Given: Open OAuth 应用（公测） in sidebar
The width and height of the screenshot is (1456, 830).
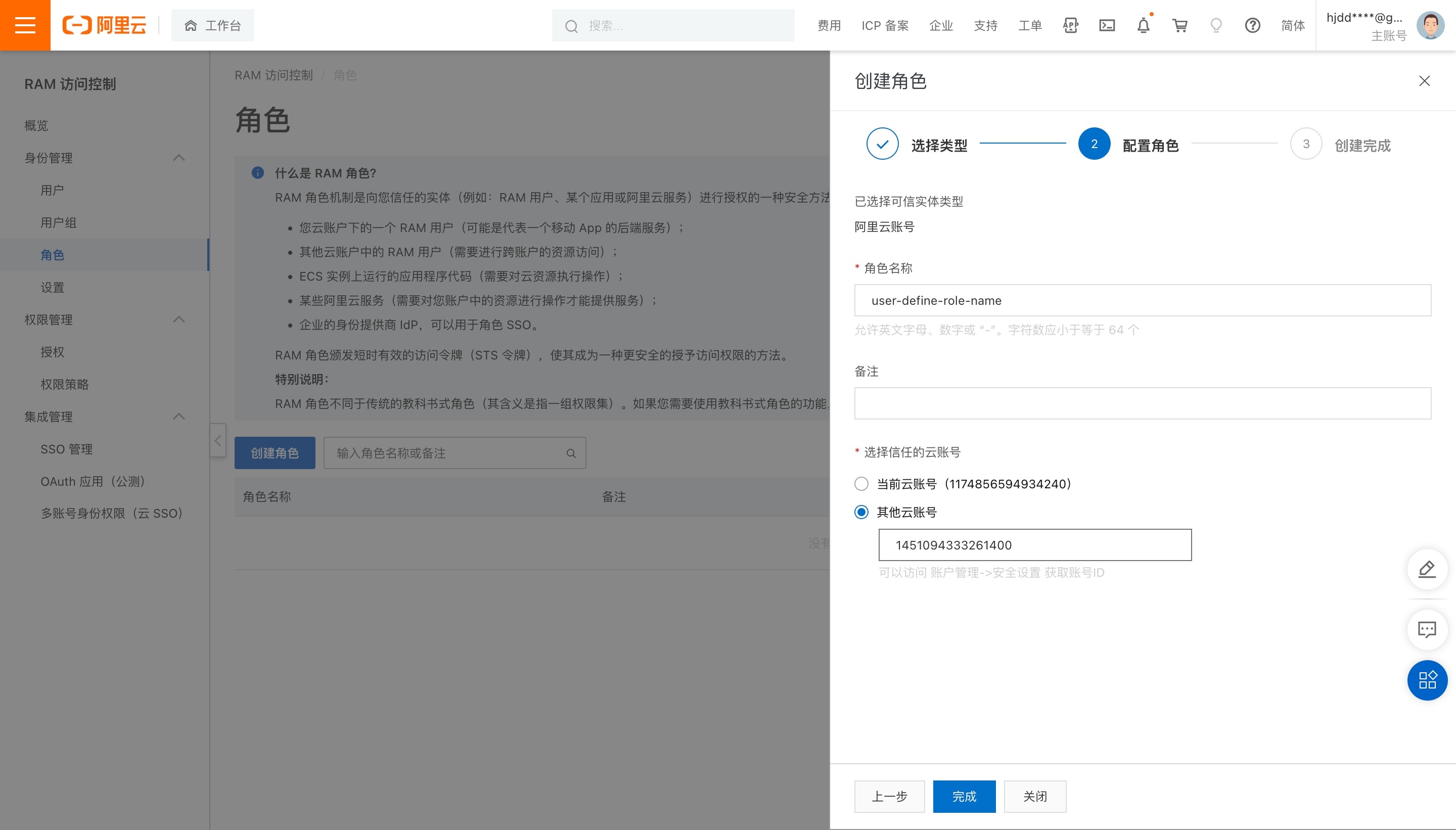Looking at the screenshot, I should (x=93, y=482).
